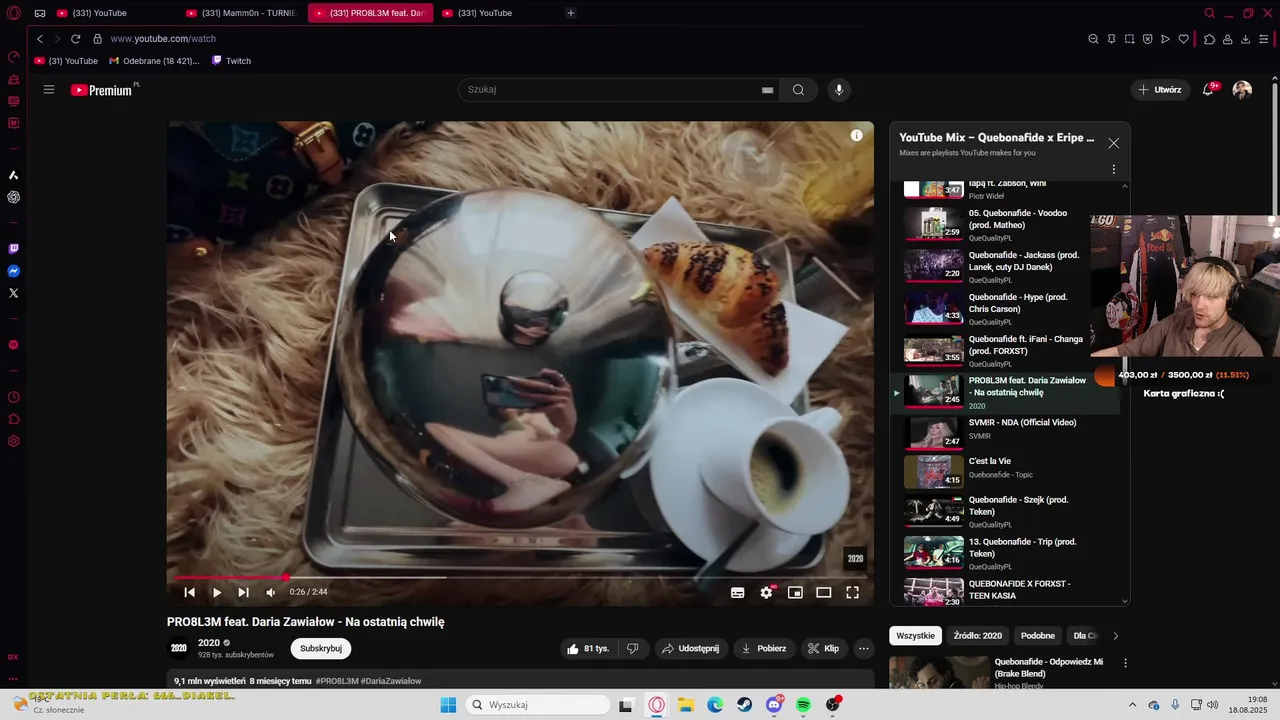This screenshot has width=1280, height=720.
Task: Open the Odebrane Gmail bookmark
Action: (x=154, y=61)
